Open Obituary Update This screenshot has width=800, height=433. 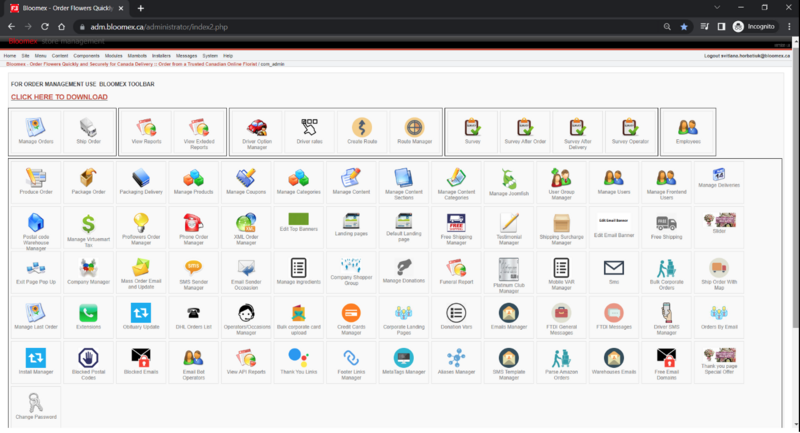coord(141,317)
